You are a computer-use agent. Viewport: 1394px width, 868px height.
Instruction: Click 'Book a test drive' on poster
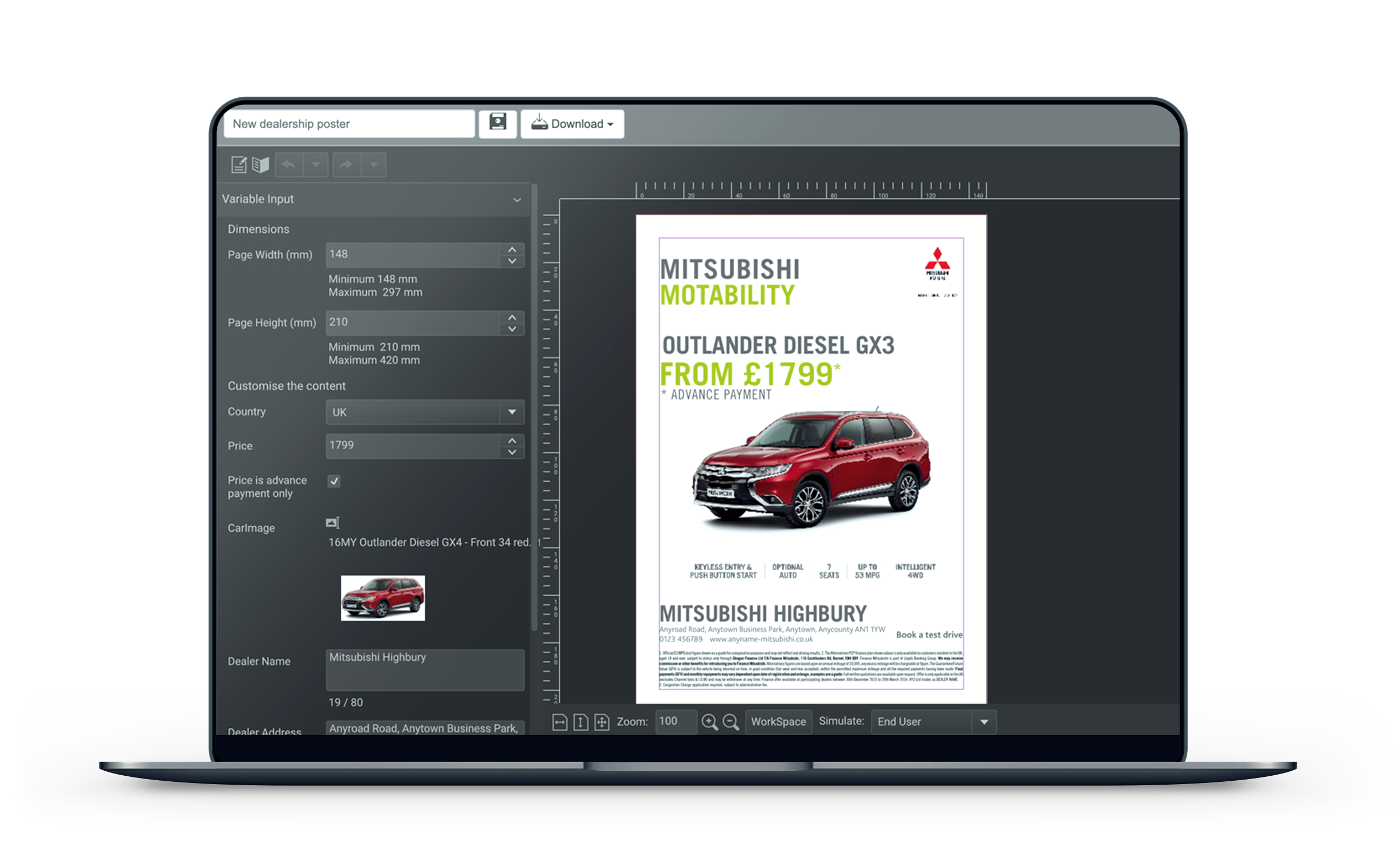tap(929, 635)
